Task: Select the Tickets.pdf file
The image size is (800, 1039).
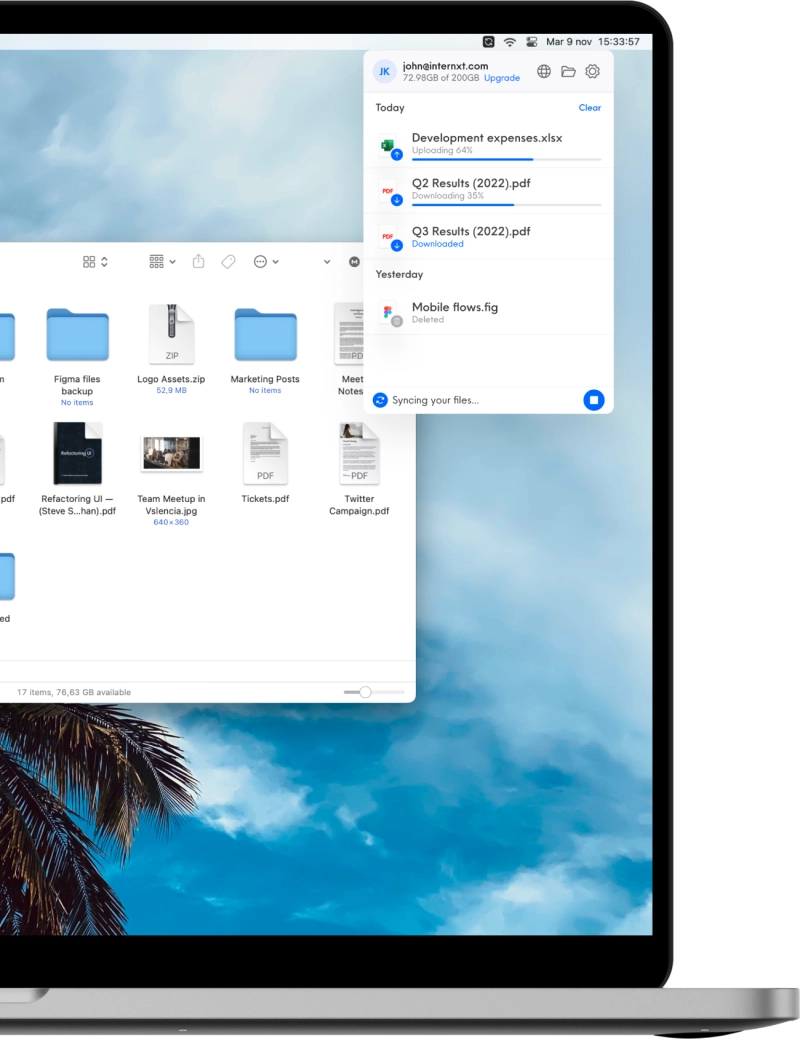Action: pyautogui.click(x=265, y=454)
